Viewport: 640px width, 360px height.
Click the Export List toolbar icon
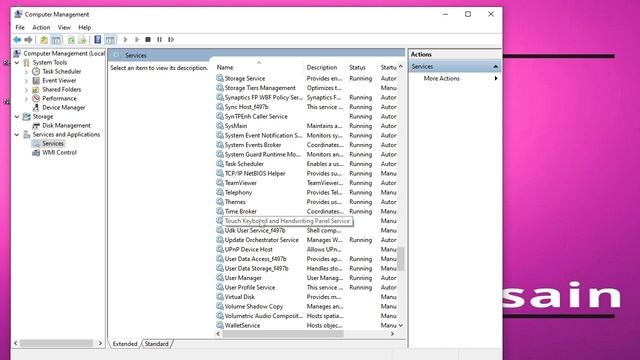click(82, 40)
